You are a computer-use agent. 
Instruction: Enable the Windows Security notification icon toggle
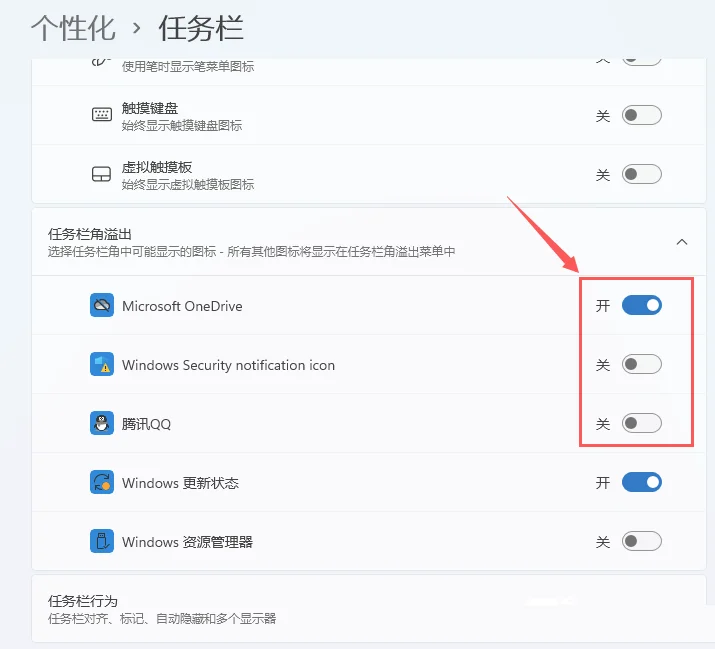[641, 365]
